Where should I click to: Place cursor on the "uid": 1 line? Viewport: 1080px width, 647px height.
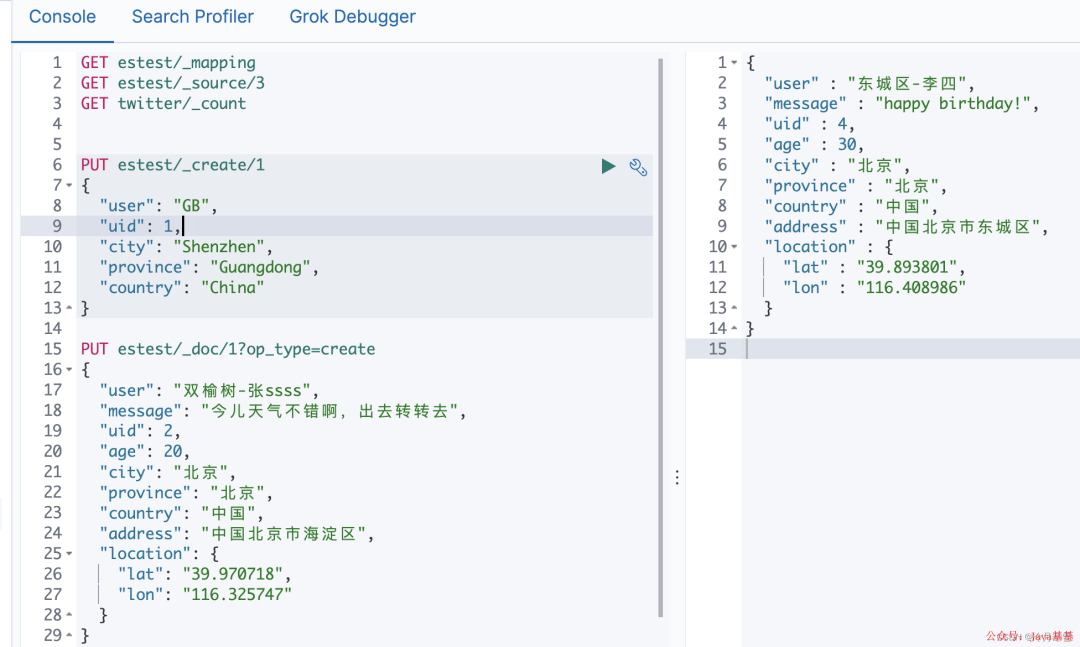141,226
